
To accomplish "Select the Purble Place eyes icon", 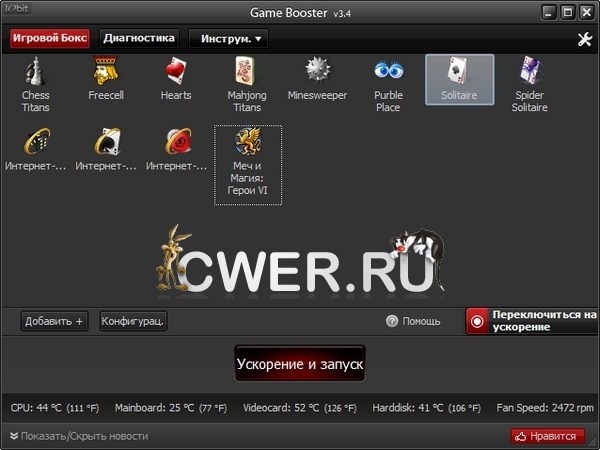I will 389,70.
